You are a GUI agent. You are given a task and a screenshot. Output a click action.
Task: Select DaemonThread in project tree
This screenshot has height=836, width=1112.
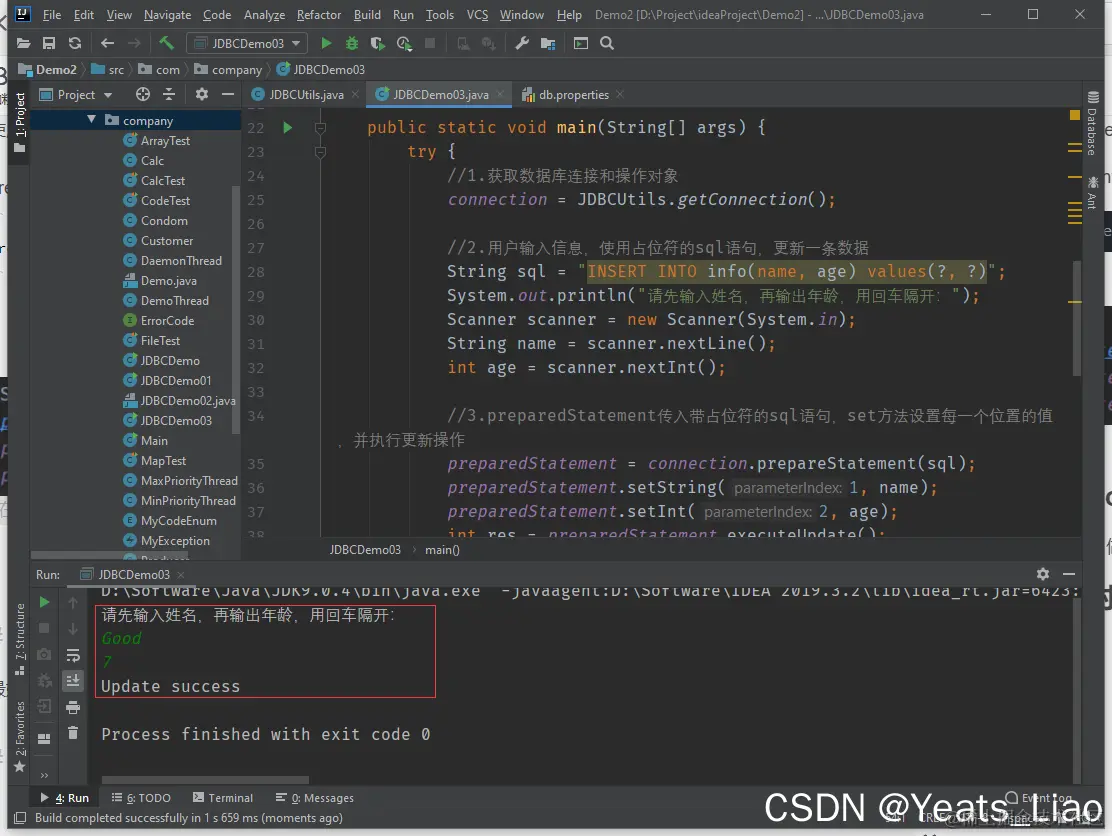tap(181, 261)
